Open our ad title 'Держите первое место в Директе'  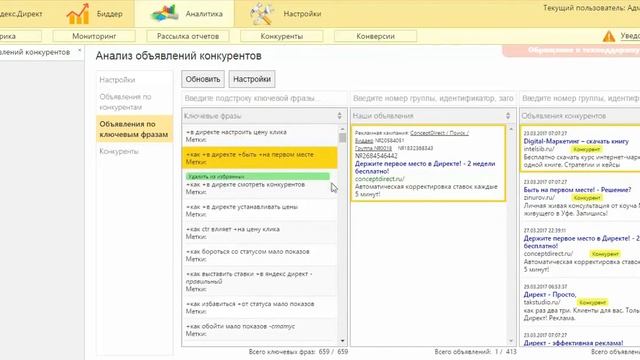[x=425, y=167]
